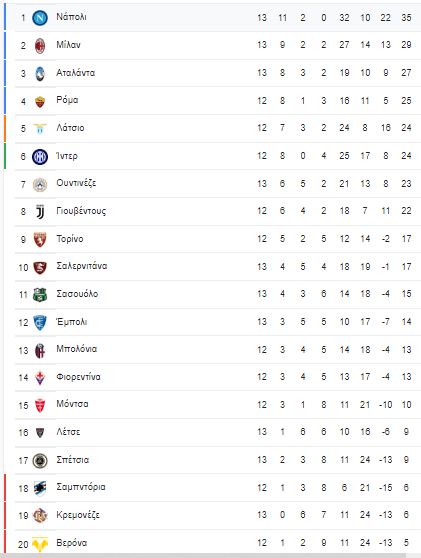This screenshot has height=558, width=421.
Task: Click the Roma crest icon
Action: pos(40,101)
